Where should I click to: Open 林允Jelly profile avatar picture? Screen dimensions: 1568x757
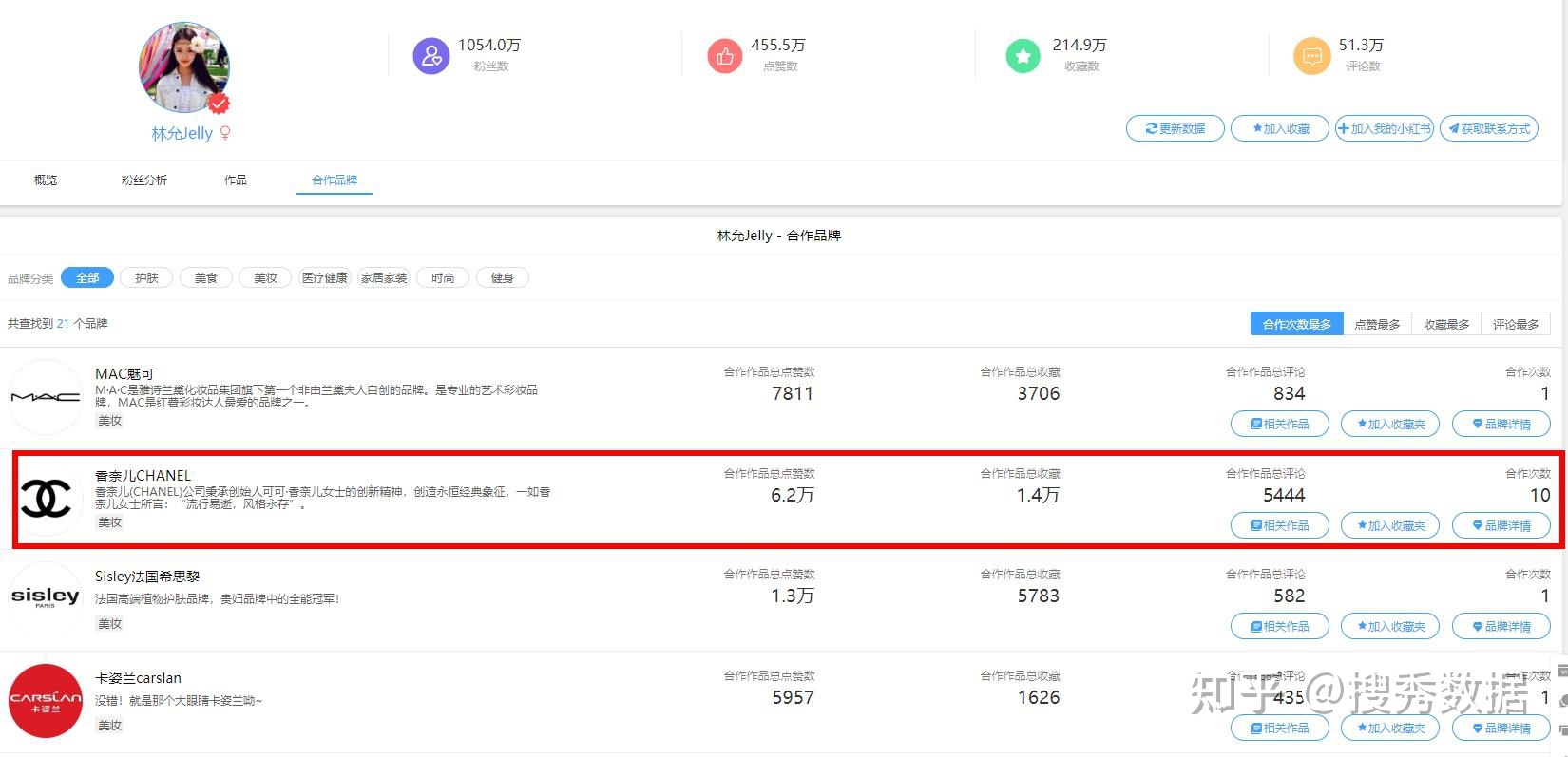pos(183,67)
